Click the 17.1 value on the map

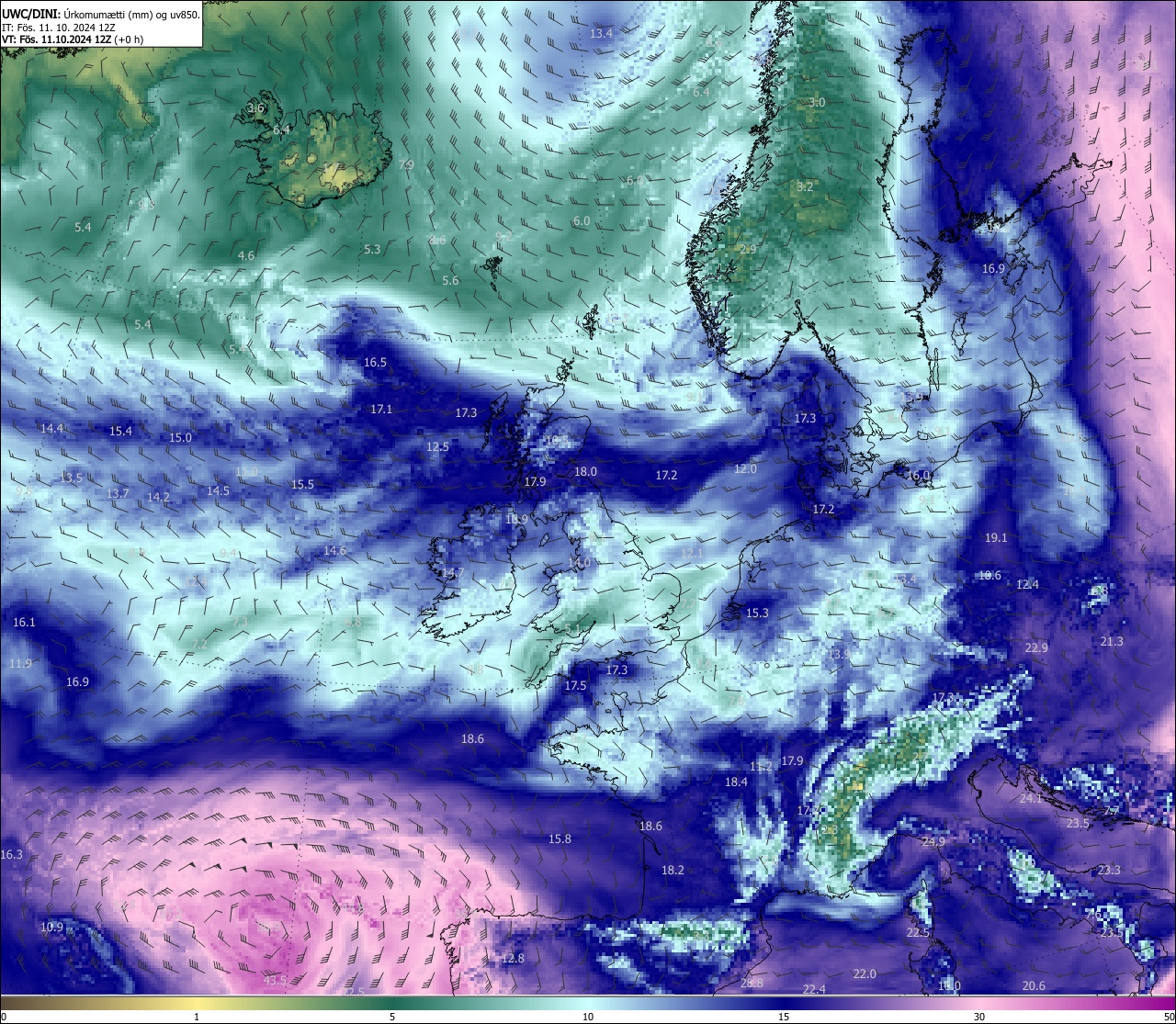pos(381,409)
